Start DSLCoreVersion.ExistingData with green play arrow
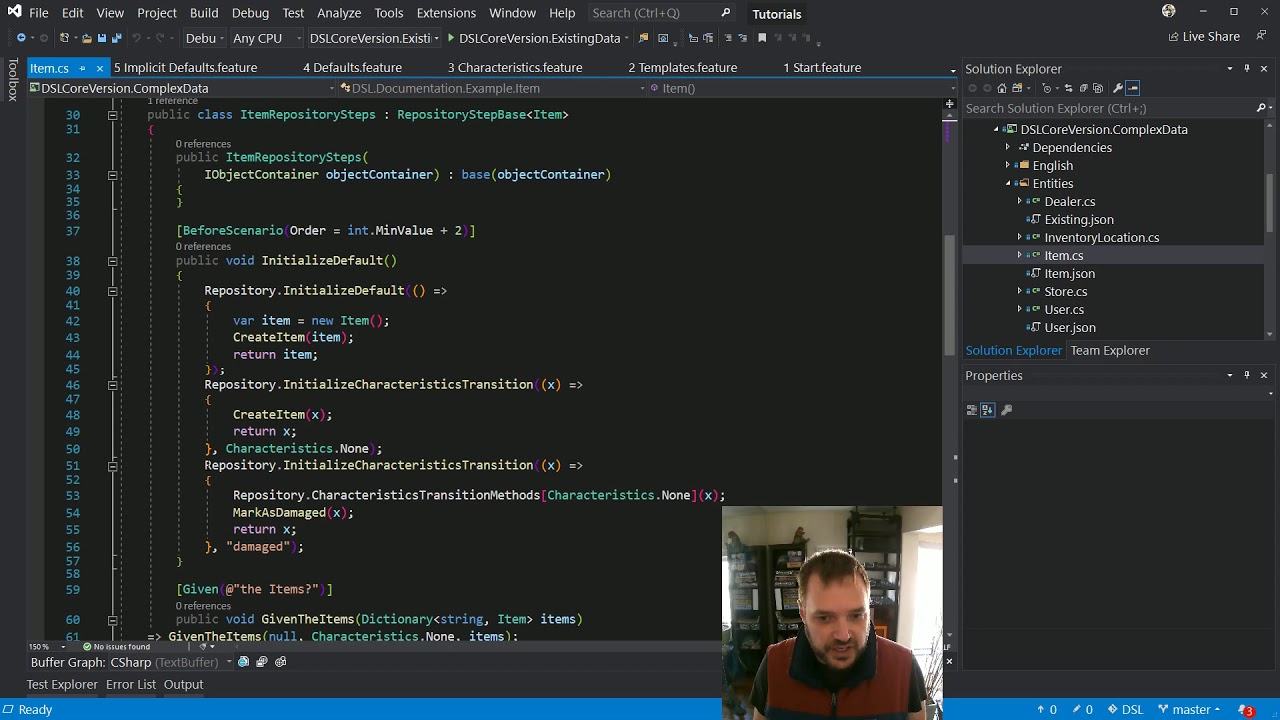 [451, 38]
